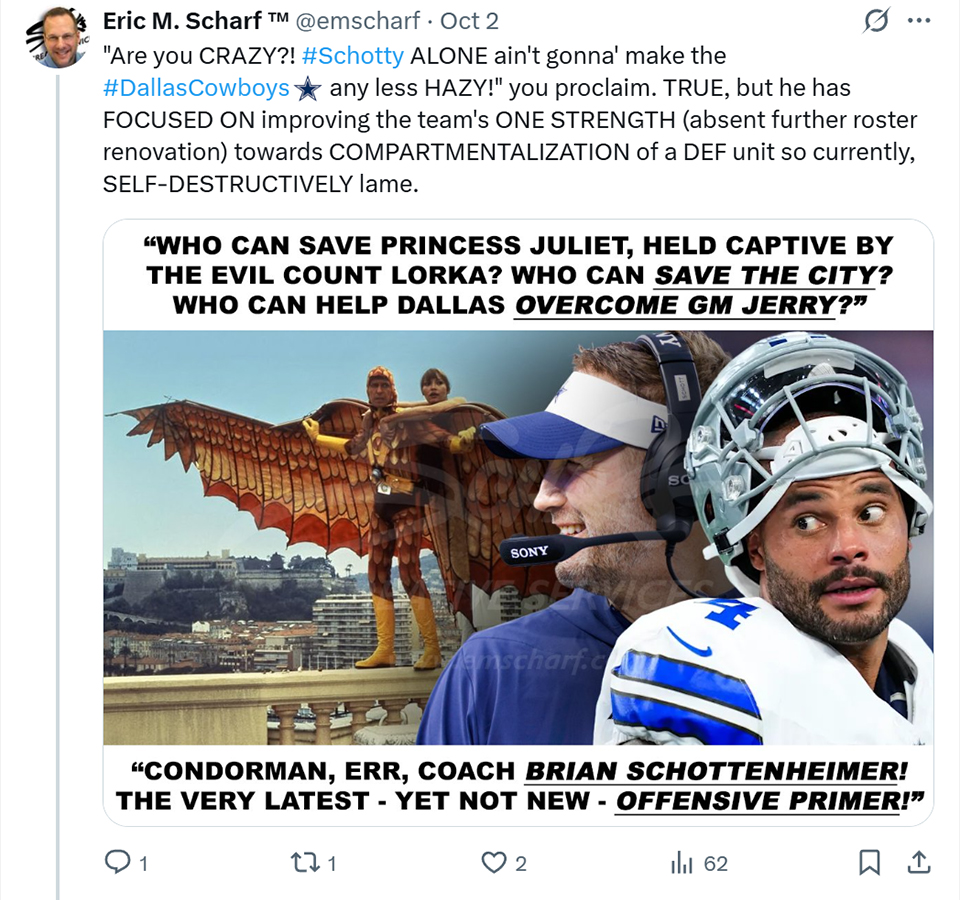Click the Grok slash-circle icon

tap(876, 21)
